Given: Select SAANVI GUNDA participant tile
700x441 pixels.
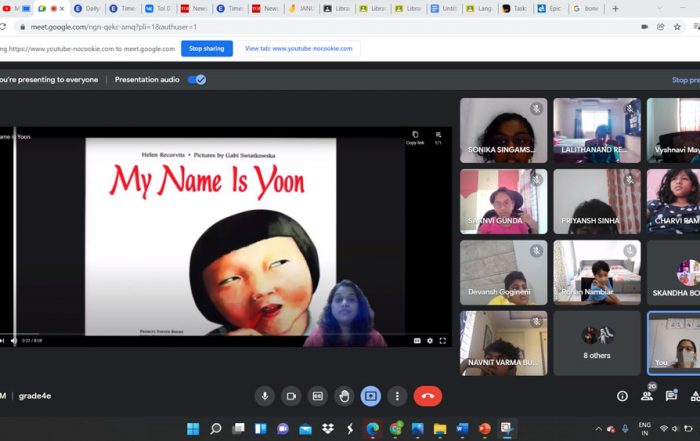Looking at the screenshot, I should [x=504, y=201].
